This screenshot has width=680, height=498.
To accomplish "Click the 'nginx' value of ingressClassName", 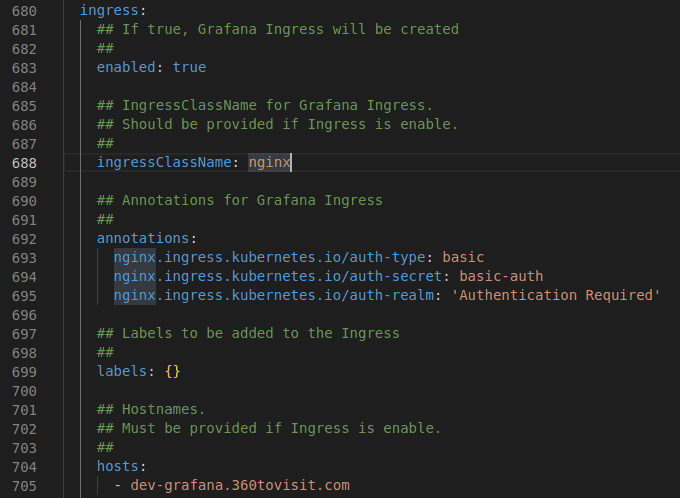I will click(x=269, y=162).
